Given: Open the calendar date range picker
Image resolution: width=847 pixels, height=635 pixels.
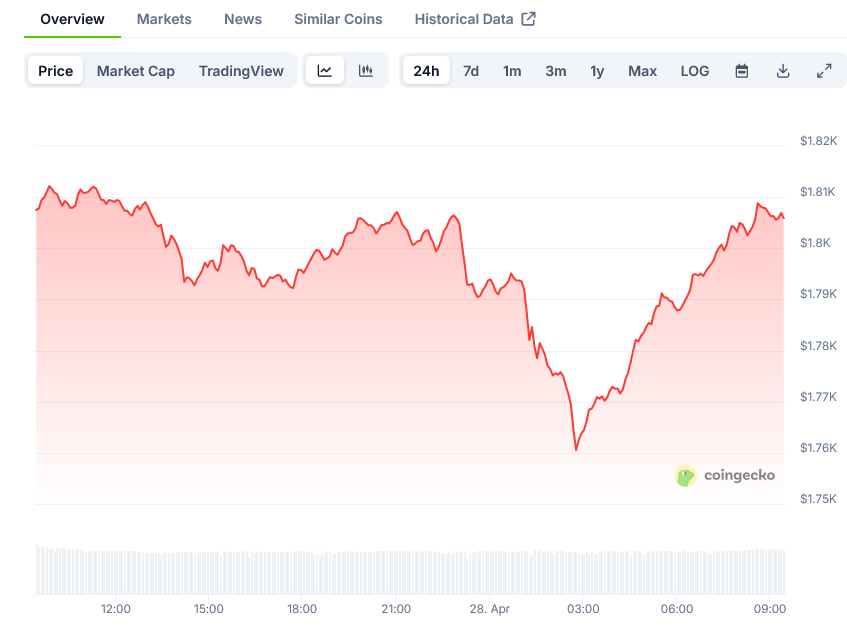Looking at the screenshot, I should pyautogui.click(x=742, y=71).
